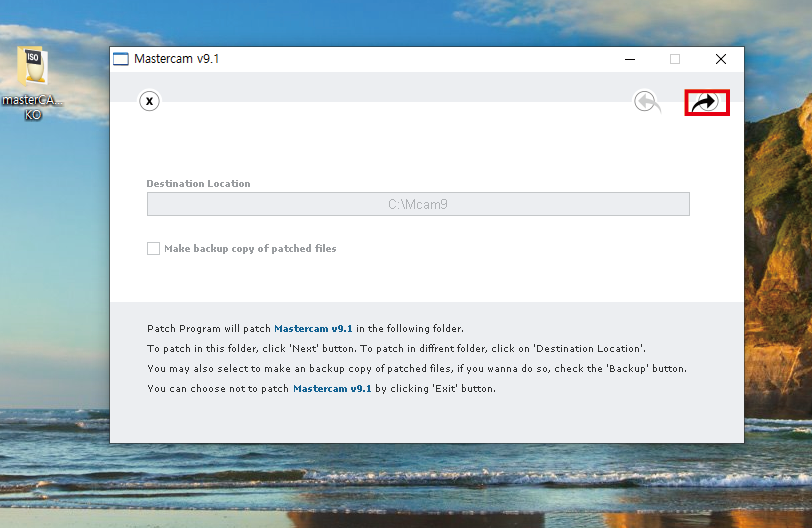Click the line mentioning the 'Next' button
The image size is (812, 528).
[396, 348]
